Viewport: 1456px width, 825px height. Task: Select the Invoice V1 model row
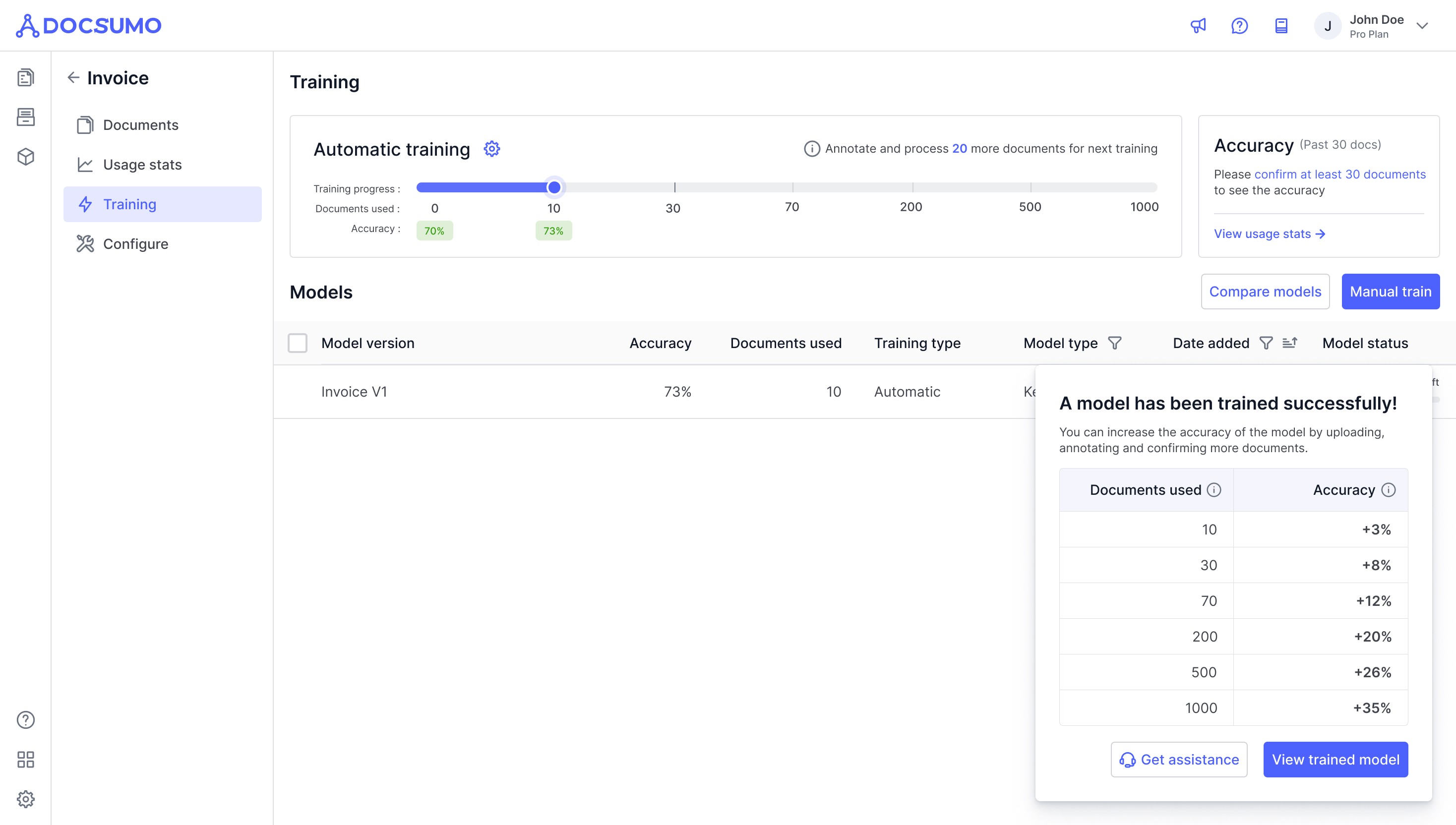point(354,392)
